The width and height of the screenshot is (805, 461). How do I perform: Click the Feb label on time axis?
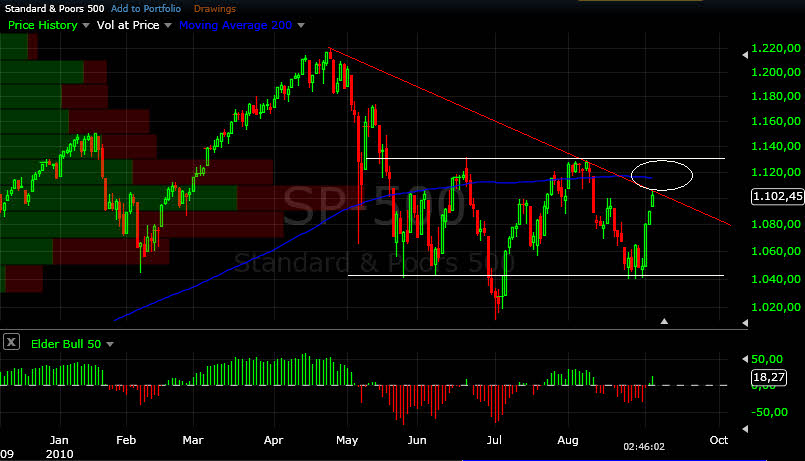tap(126, 440)
